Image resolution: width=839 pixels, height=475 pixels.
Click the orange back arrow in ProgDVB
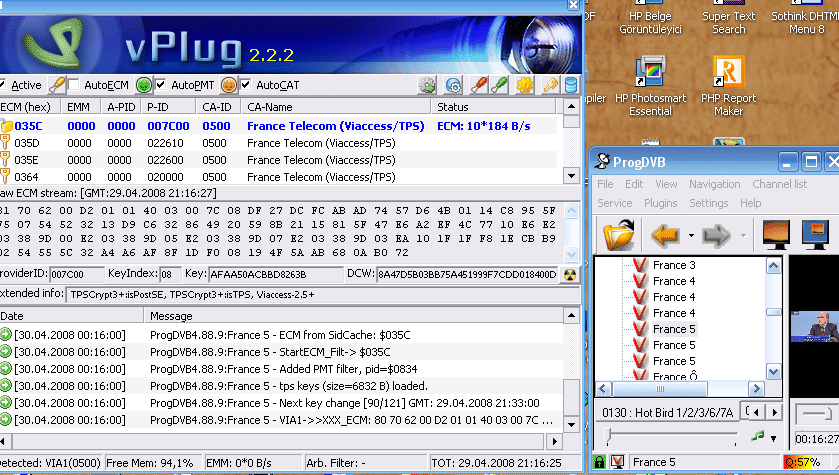pos(665,235)
